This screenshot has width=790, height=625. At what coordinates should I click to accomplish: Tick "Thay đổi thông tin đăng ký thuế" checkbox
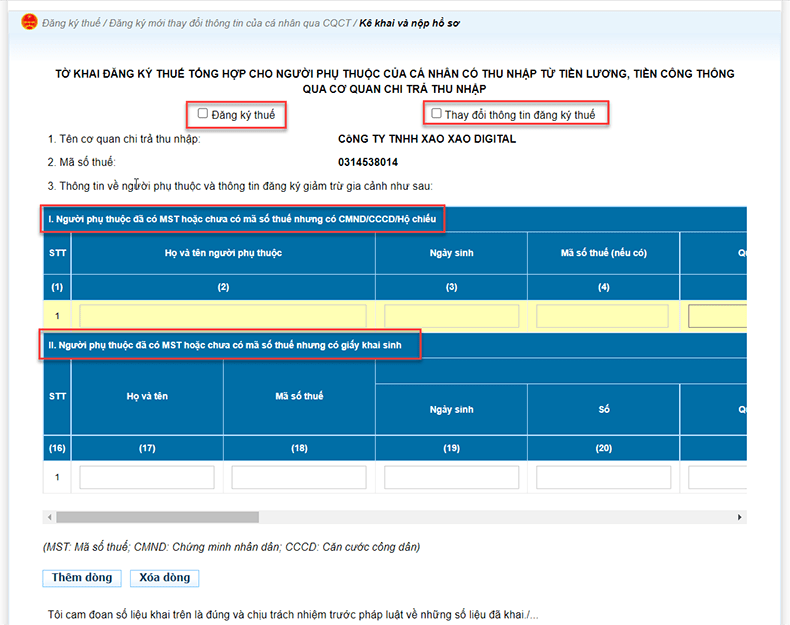436,114
